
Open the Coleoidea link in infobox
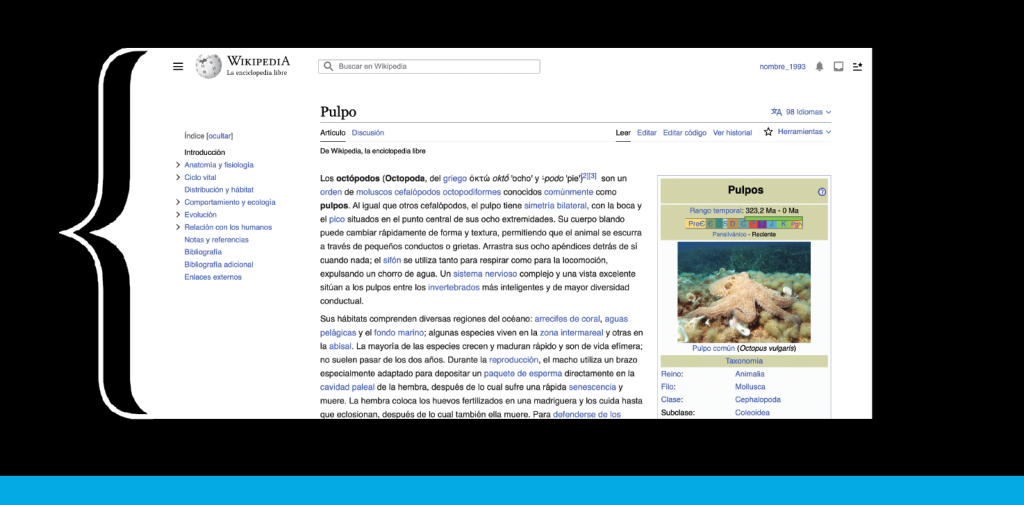click(x=752, y=413)
